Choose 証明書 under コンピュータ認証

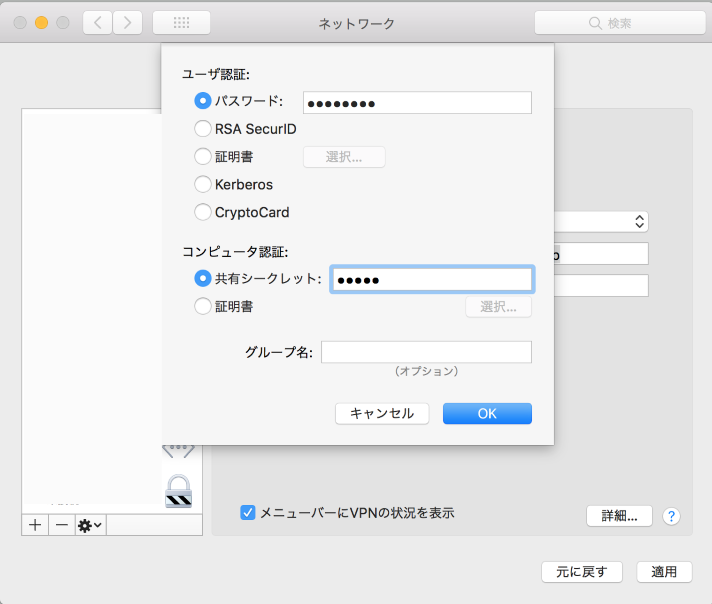(x=203, y=307)
